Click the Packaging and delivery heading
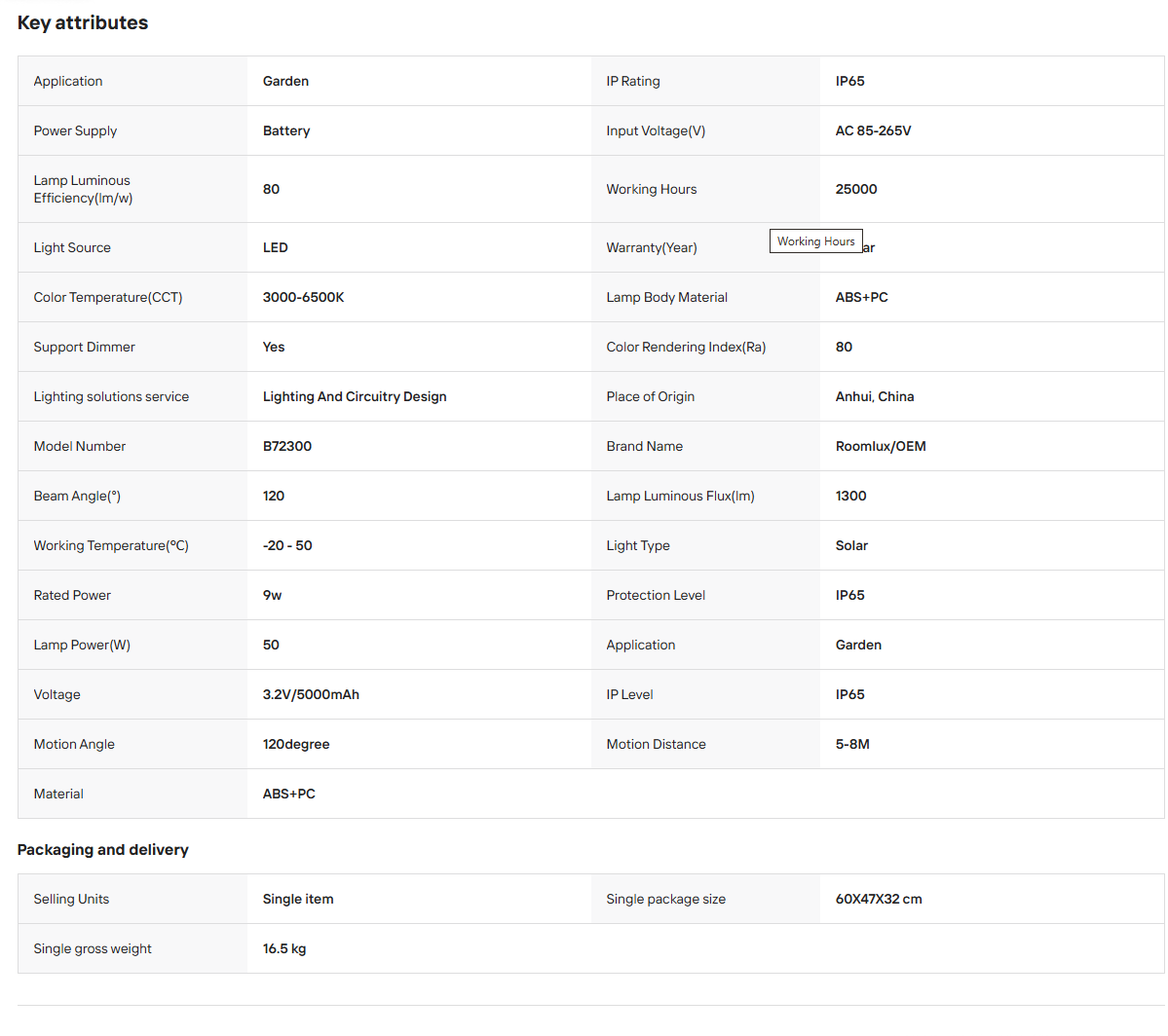This screenshot has width=1168, height=1036. coord(103,850)
